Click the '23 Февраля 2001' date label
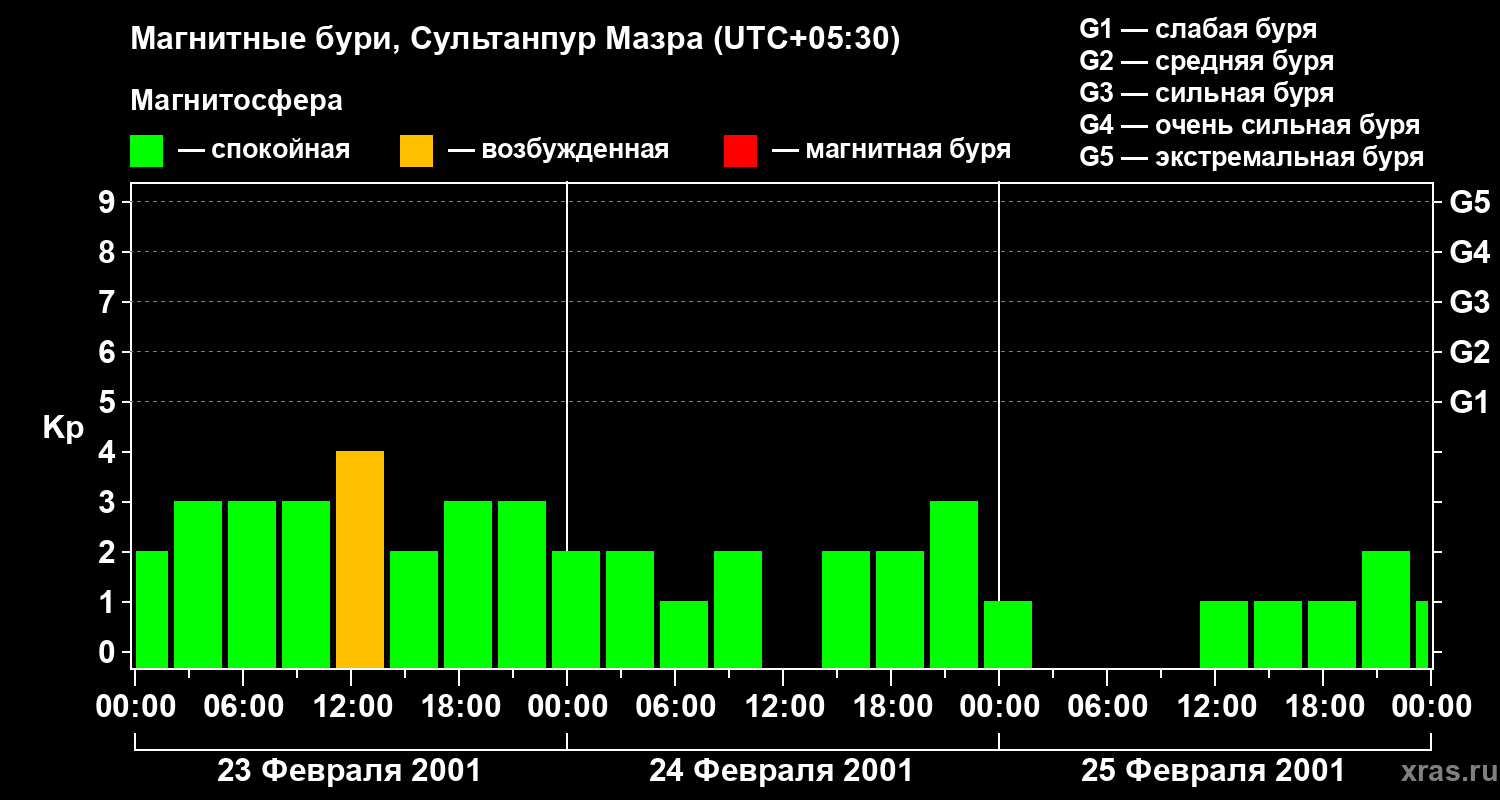The image size is (1500, 800). [349, 771]
